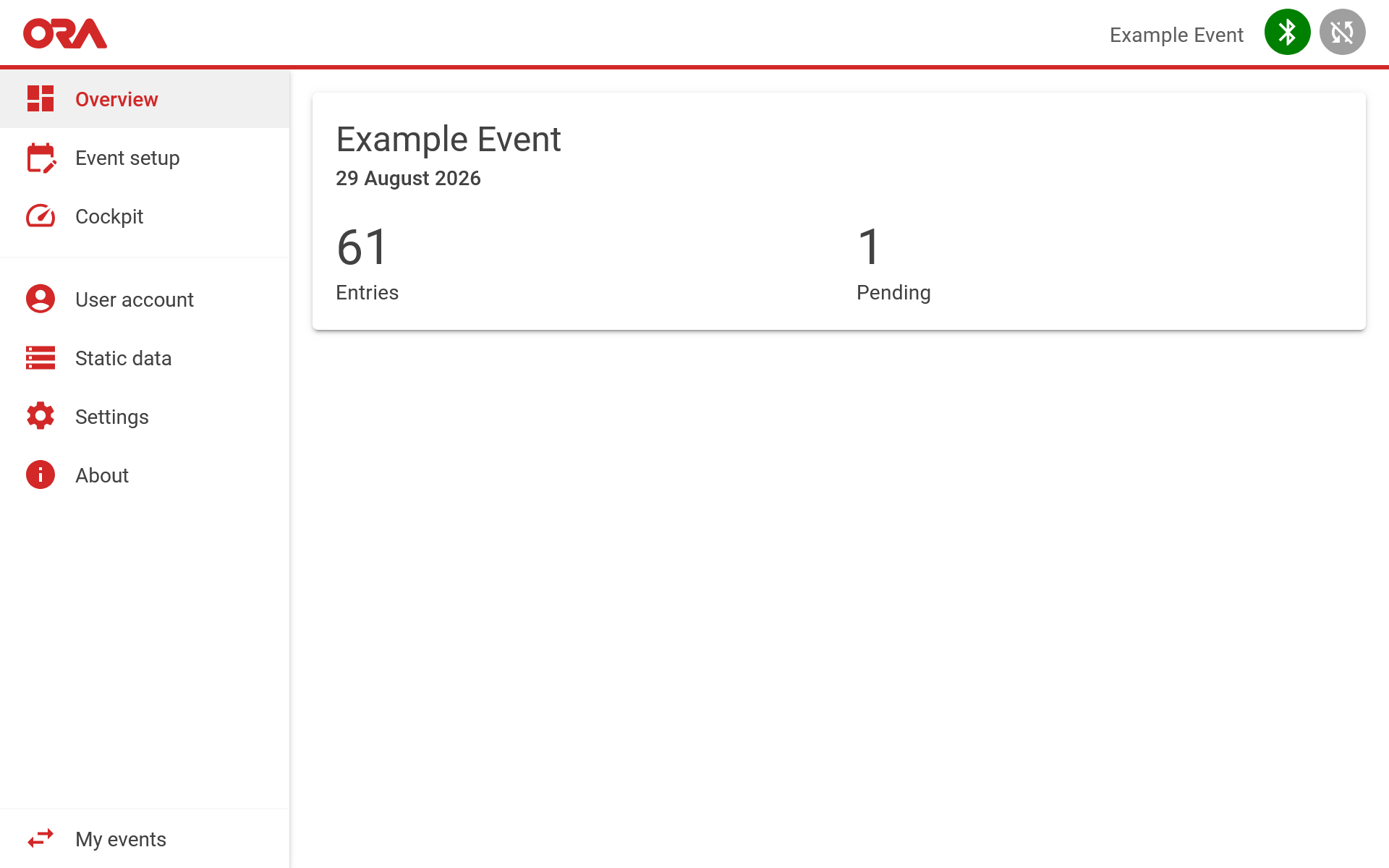Viewport: 1389px width, 868px height.
Task: Click the About info icon
Action: click(x=41, y=475)
